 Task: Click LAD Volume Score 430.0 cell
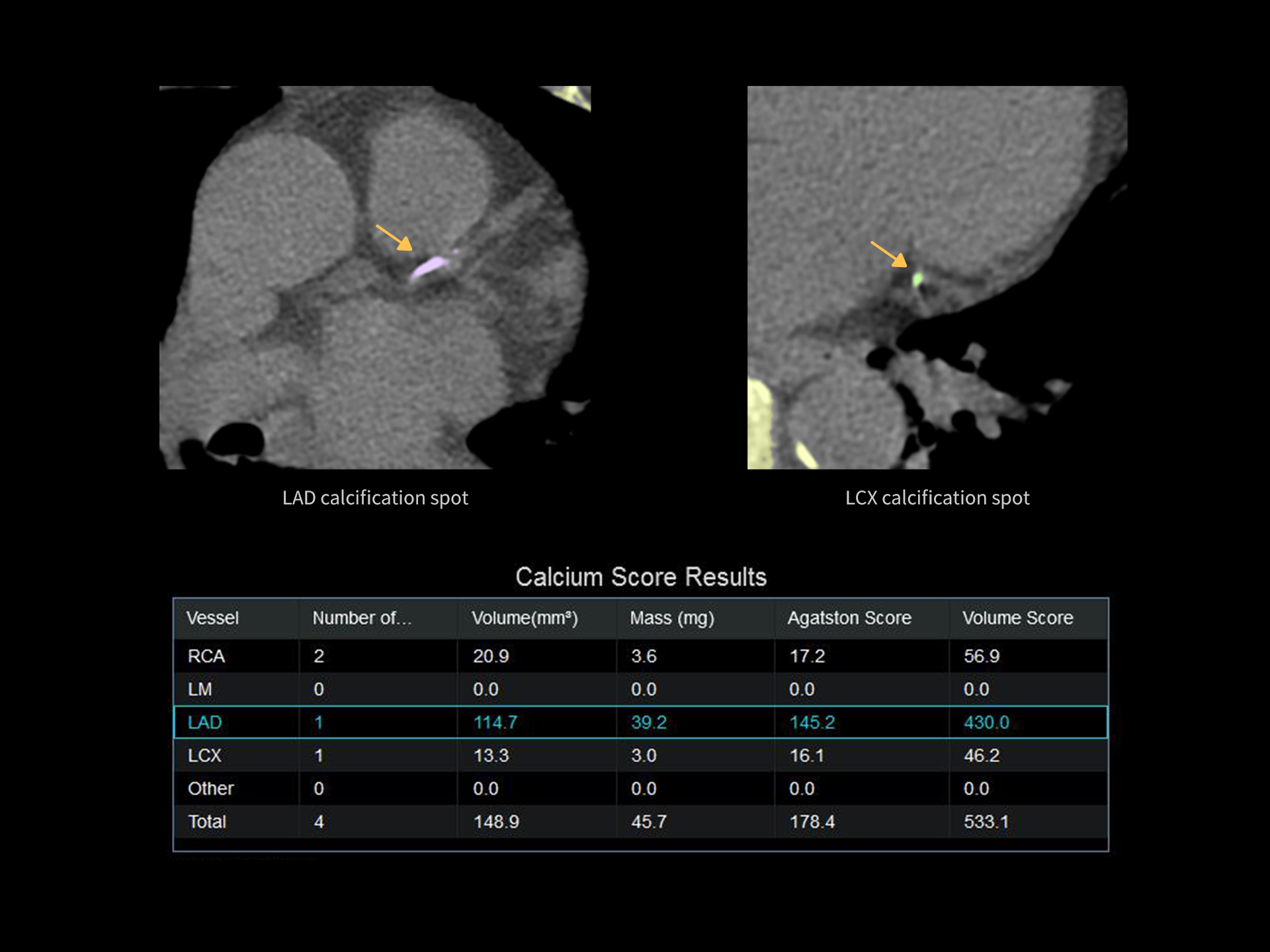tap(986, 723)
